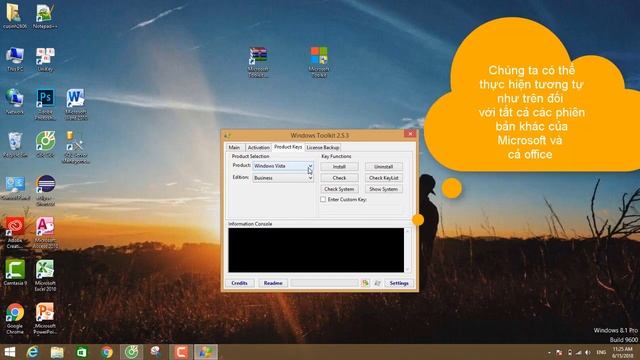Click the Check System button
This screenshot has height=360, width=640.
(339, 189)
